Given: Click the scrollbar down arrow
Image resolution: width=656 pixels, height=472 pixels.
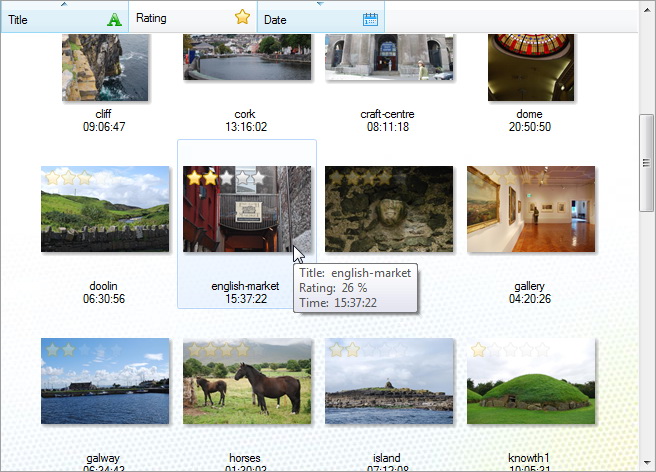Looking at the screenshot, I should tap(647, 462).
